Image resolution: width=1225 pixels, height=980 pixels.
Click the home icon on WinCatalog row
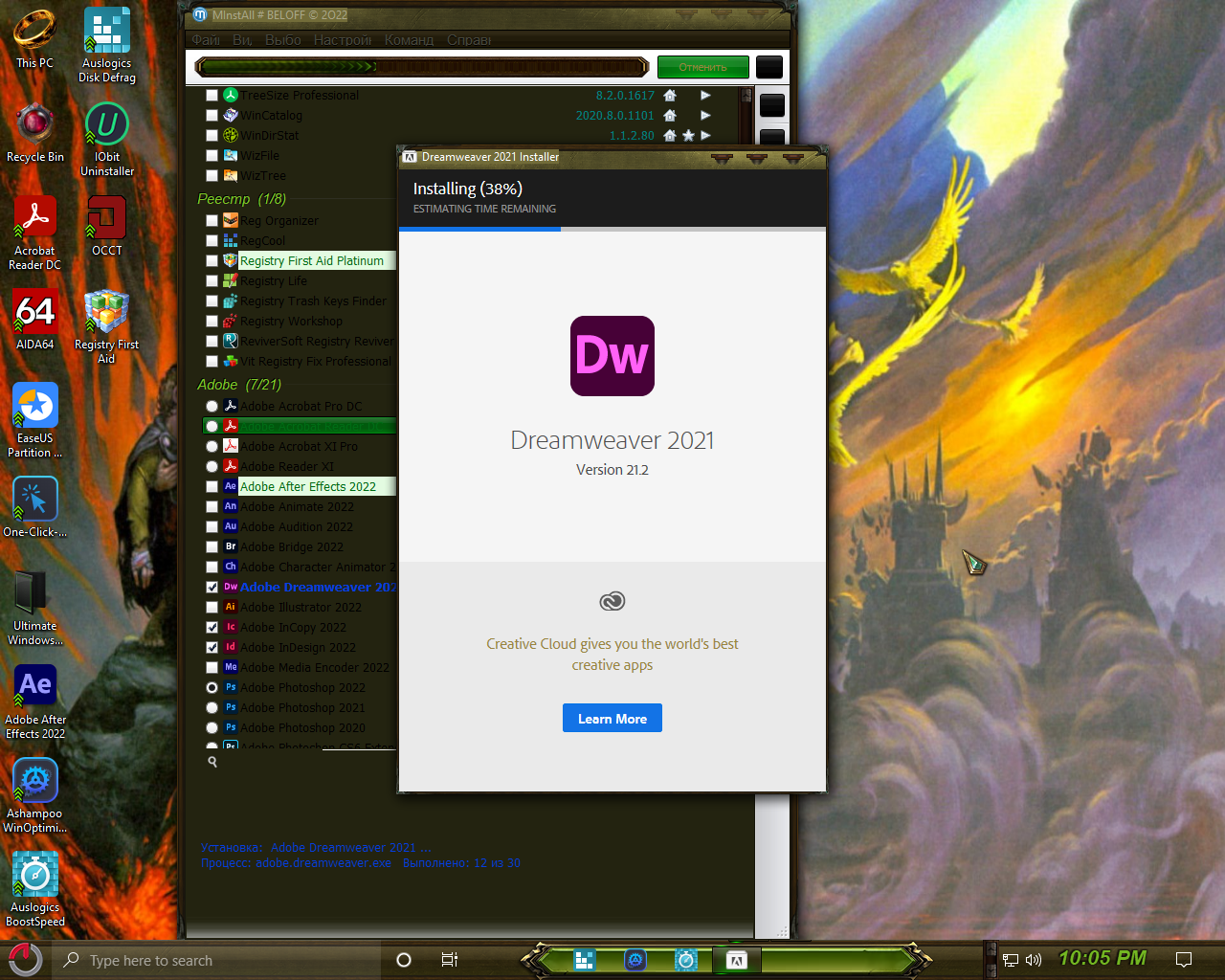(x=670, y=116)
